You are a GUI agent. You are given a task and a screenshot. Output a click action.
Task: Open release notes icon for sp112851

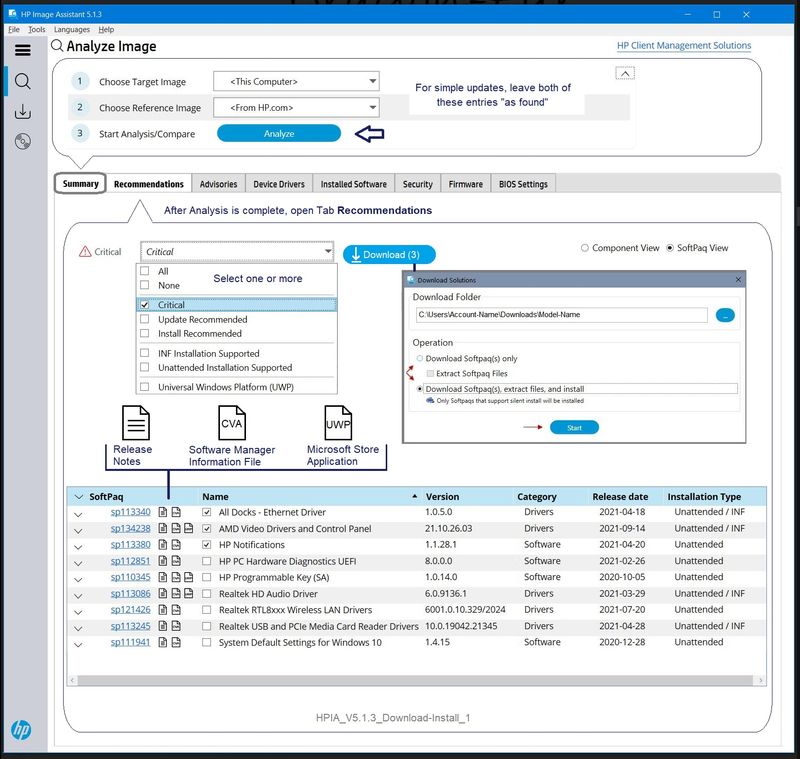pyautogui.click(x=163, y=561)
